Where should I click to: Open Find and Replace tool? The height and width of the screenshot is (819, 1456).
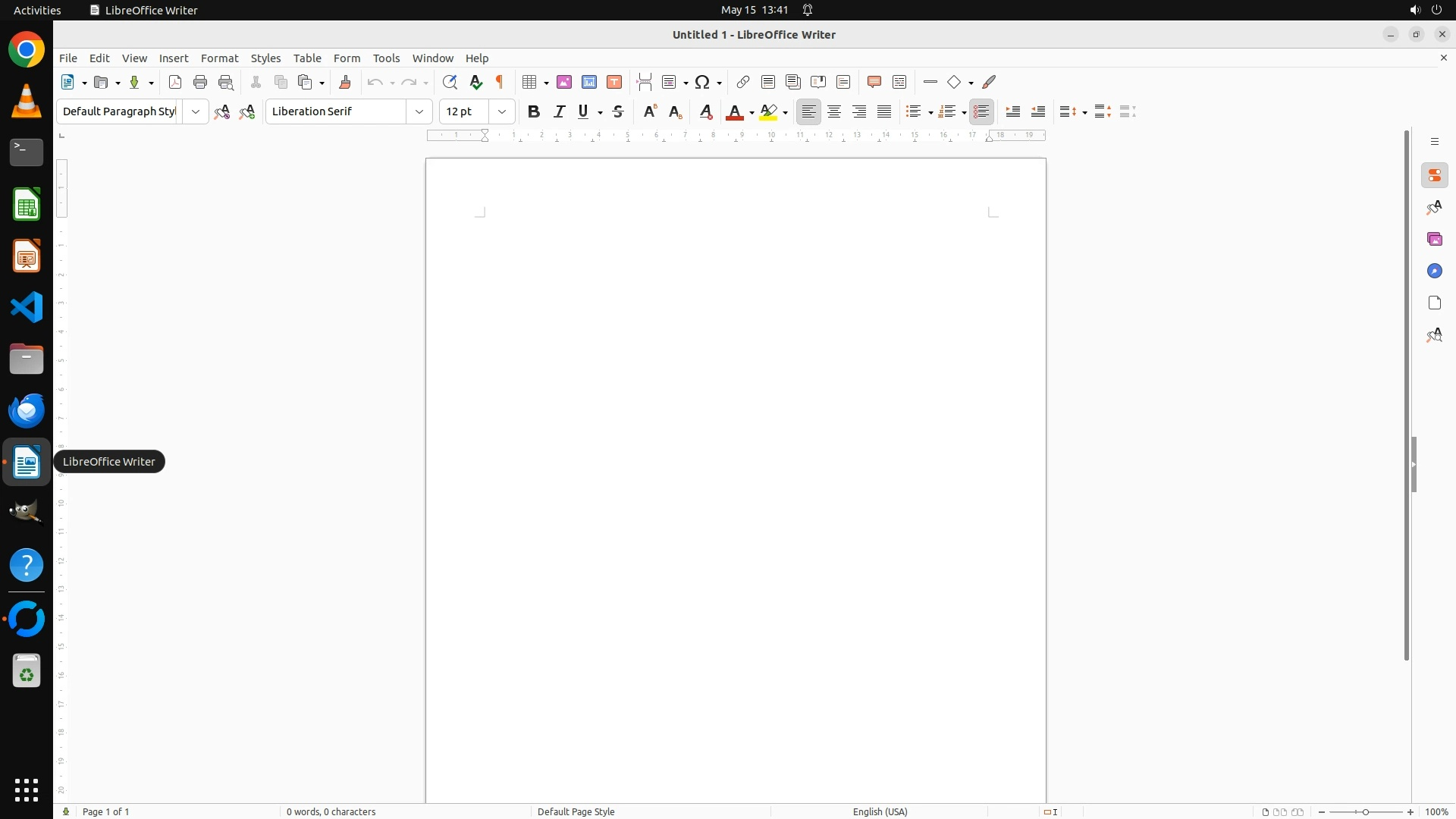pos(450,83)
